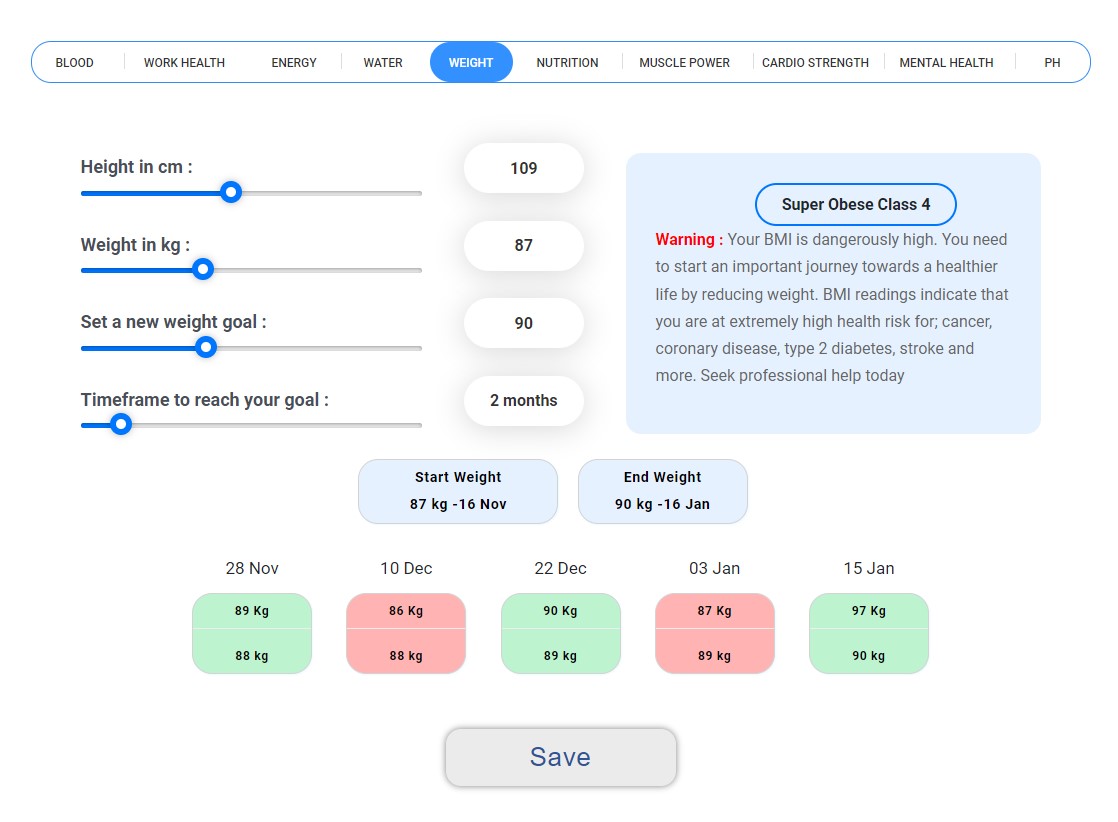
Task: Switch to Muscle Power tab
Action: (x=684, y=62)
